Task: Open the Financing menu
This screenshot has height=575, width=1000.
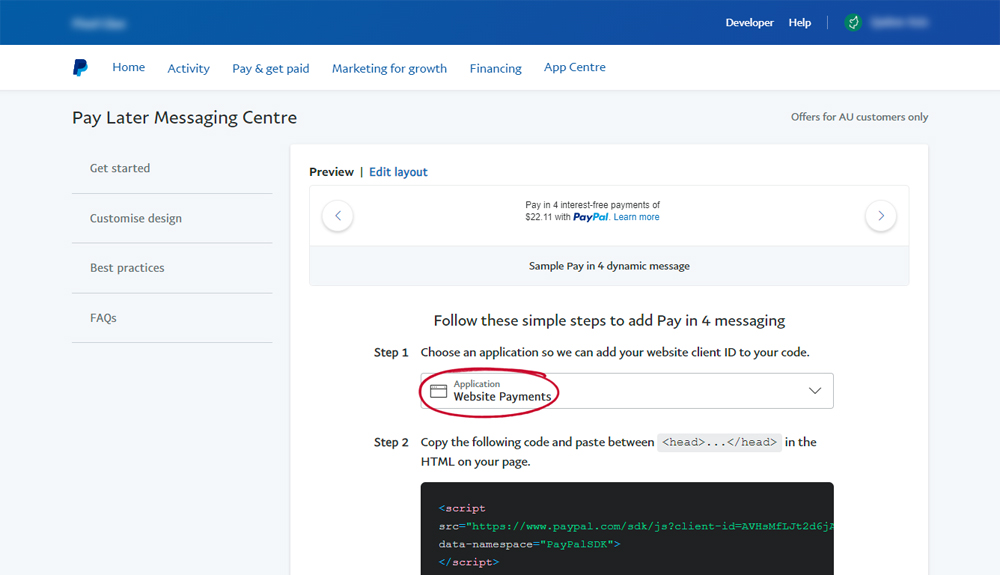Action: [x=495, y=68]
